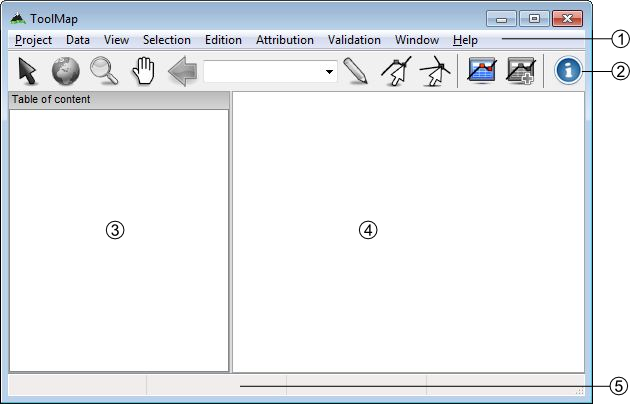The image size is (640, 404).
Task: Open the object attribution panel icon
Action: pyautogui.click(x=482, y=70)
